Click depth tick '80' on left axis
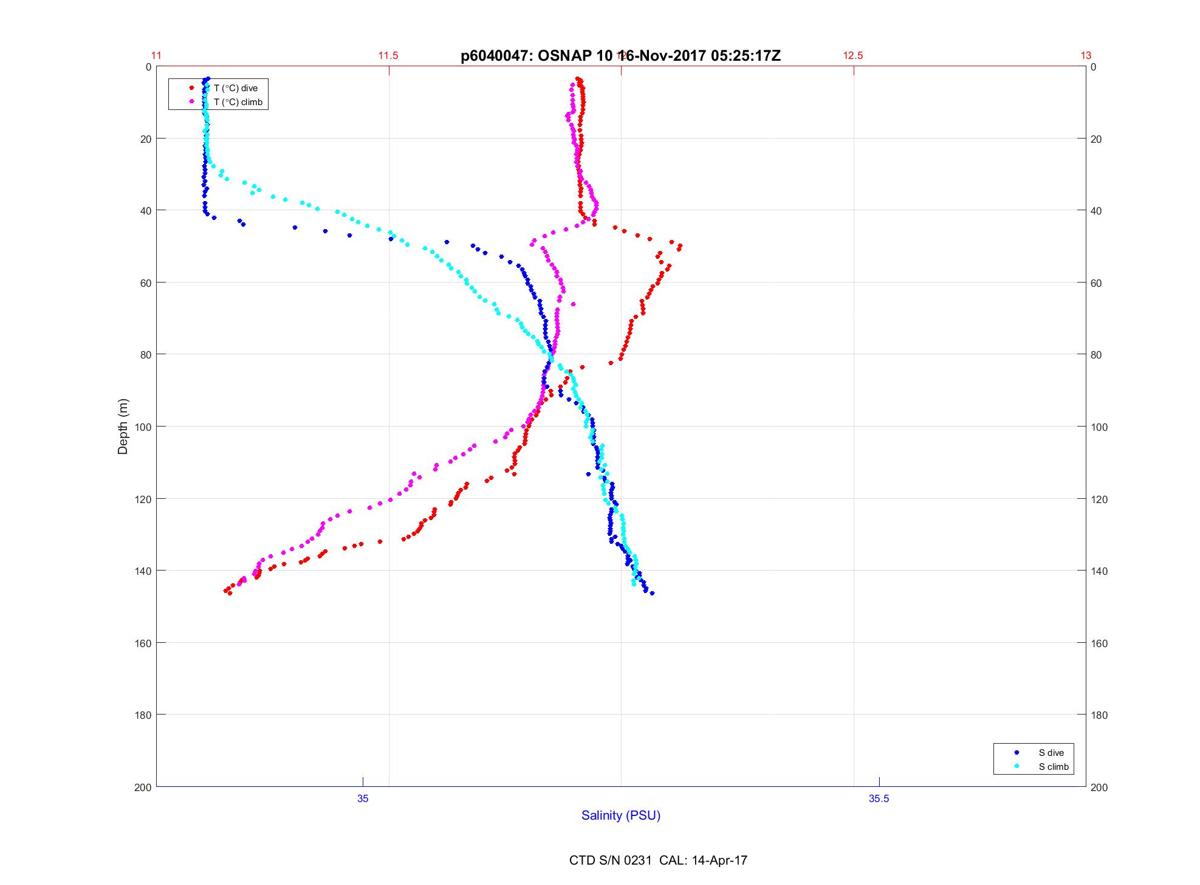Image resolution: width=1200 pixels, height=885 pixels. point(146,355)
